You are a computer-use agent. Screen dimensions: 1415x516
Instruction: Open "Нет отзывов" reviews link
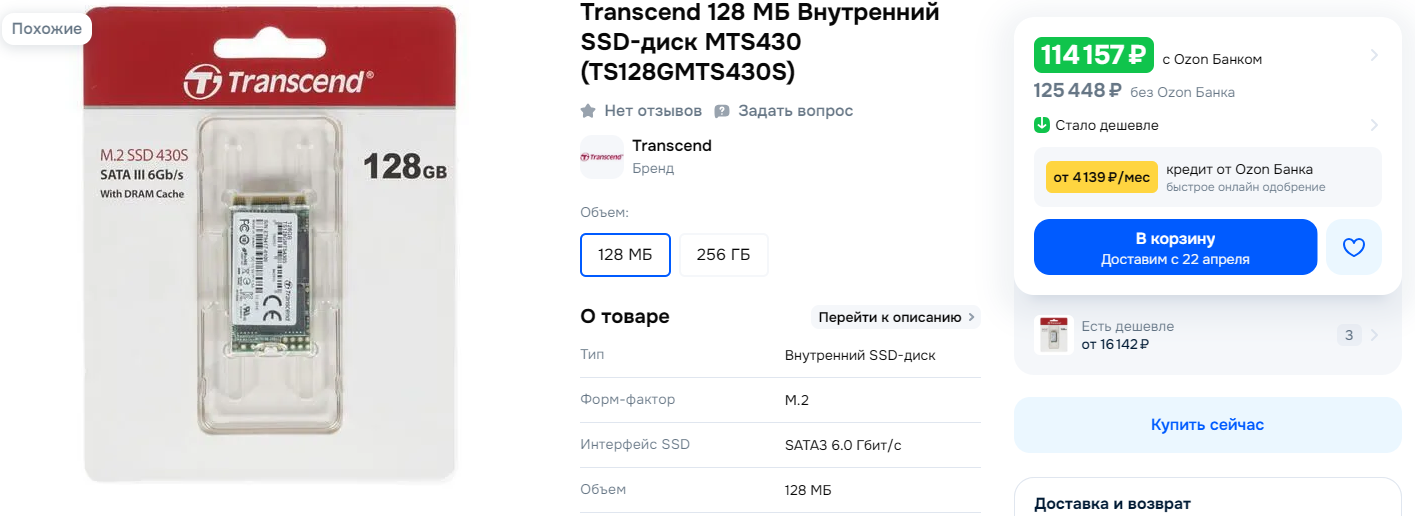(653, 111)
